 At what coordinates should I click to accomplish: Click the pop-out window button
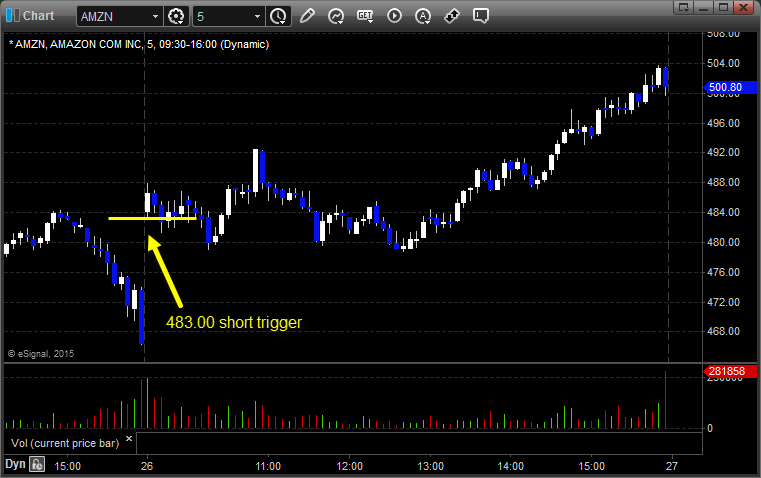(683, 7)
